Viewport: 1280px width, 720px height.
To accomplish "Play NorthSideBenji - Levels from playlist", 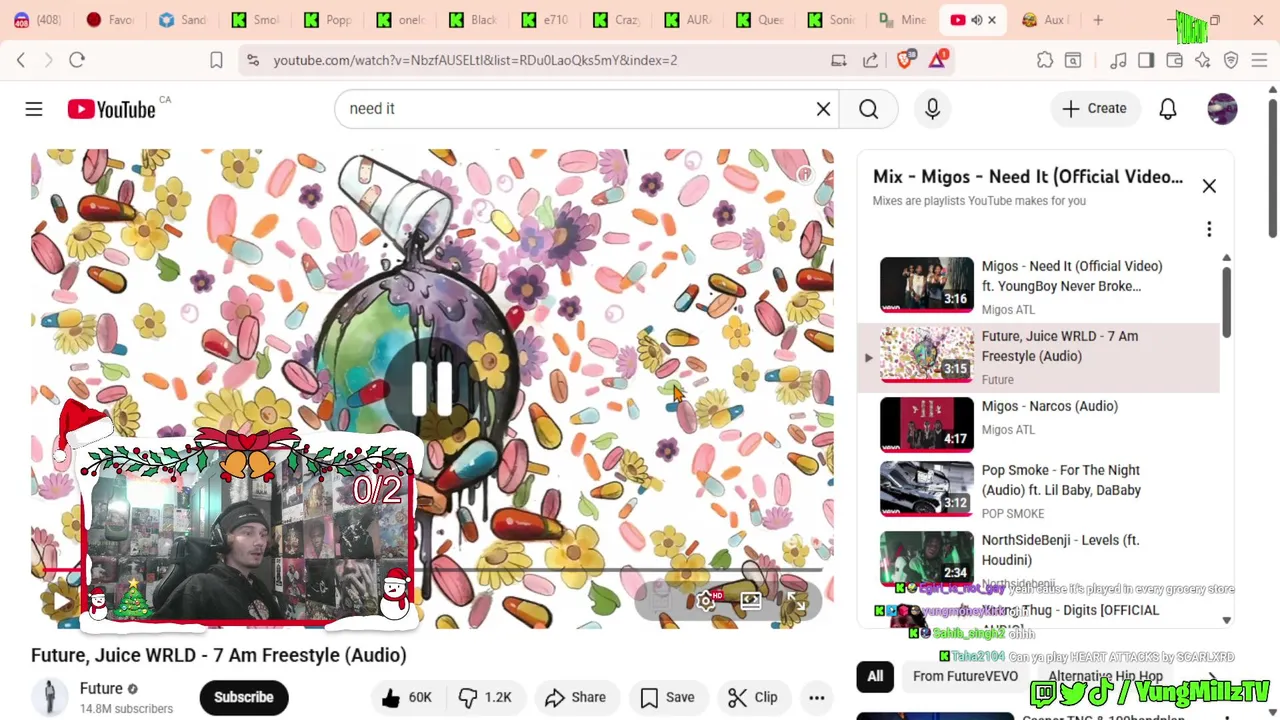I will pos(1038,560).
